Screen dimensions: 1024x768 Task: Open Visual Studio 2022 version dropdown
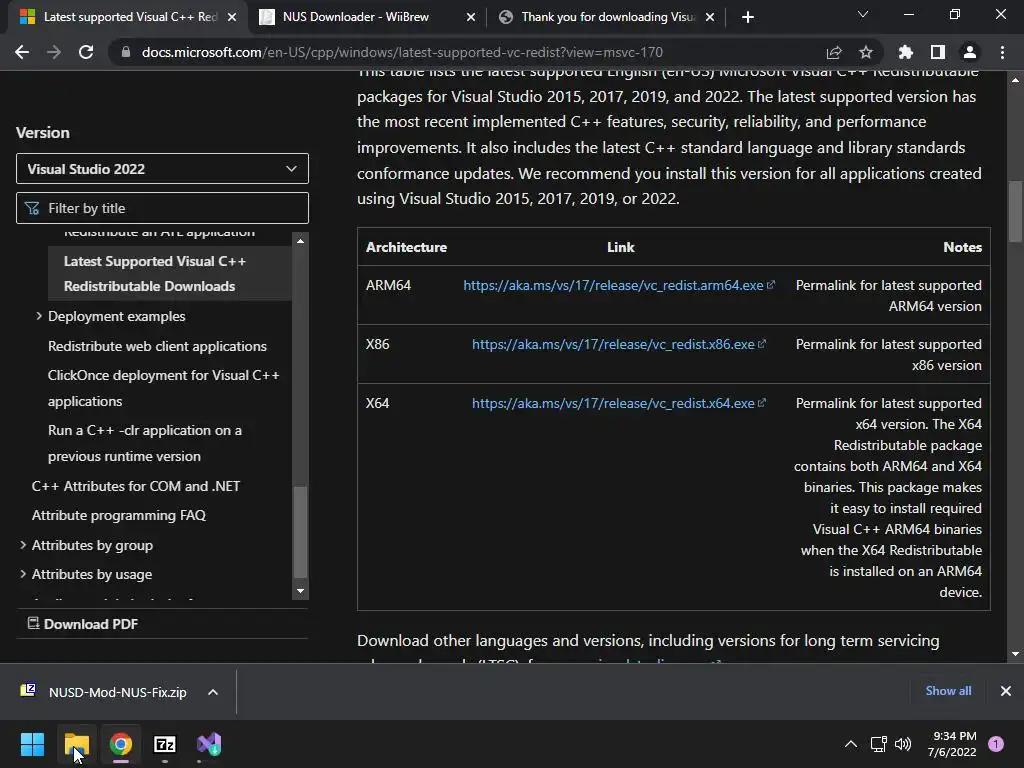(162, 169)
